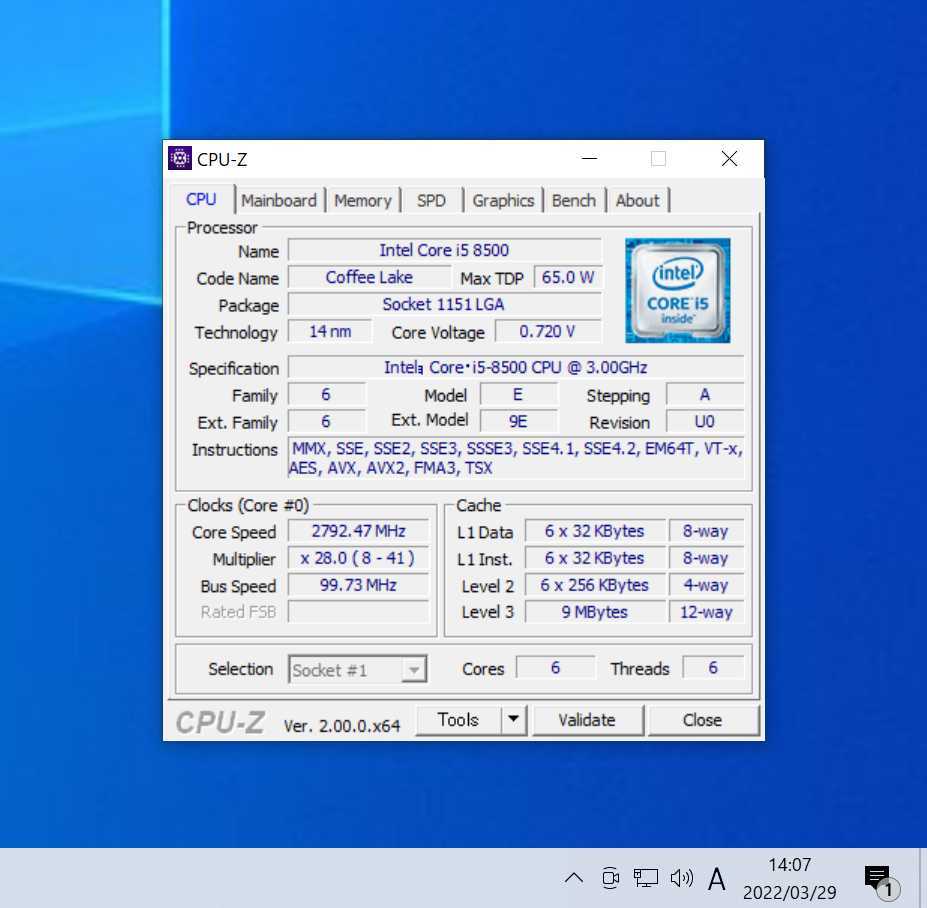Click the Core Voltage value 0.720 V

[547, 332]
